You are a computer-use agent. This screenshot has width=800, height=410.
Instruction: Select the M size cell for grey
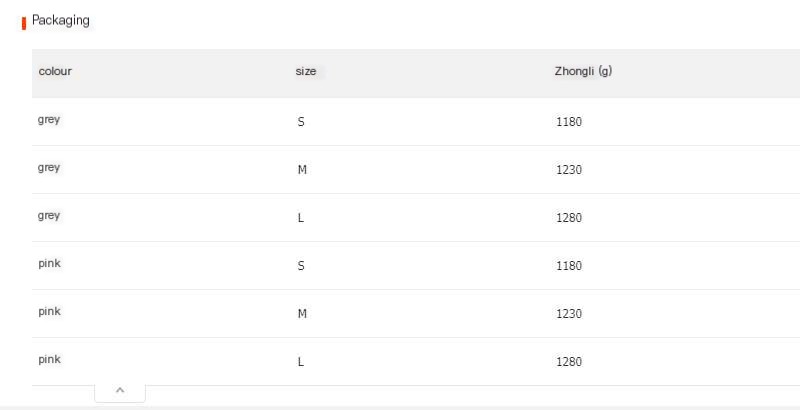tap(302, 170)
